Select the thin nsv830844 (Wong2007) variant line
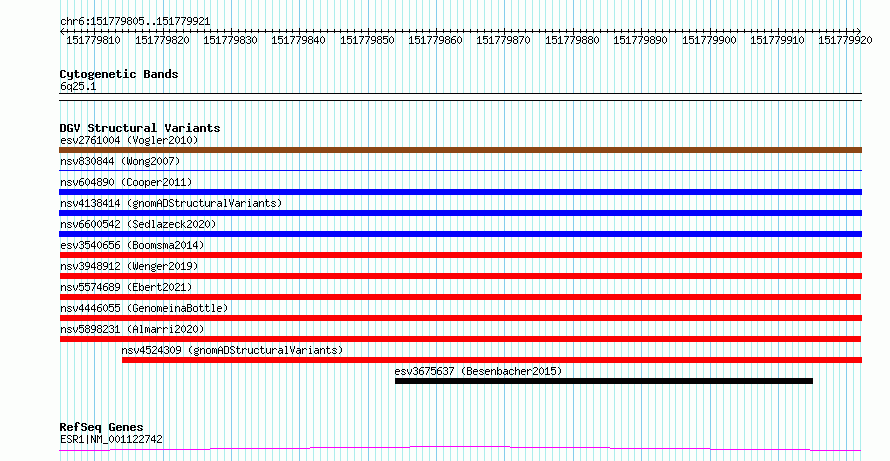The width and height of the screenshot is (890, 461). (x=460, y=170)
